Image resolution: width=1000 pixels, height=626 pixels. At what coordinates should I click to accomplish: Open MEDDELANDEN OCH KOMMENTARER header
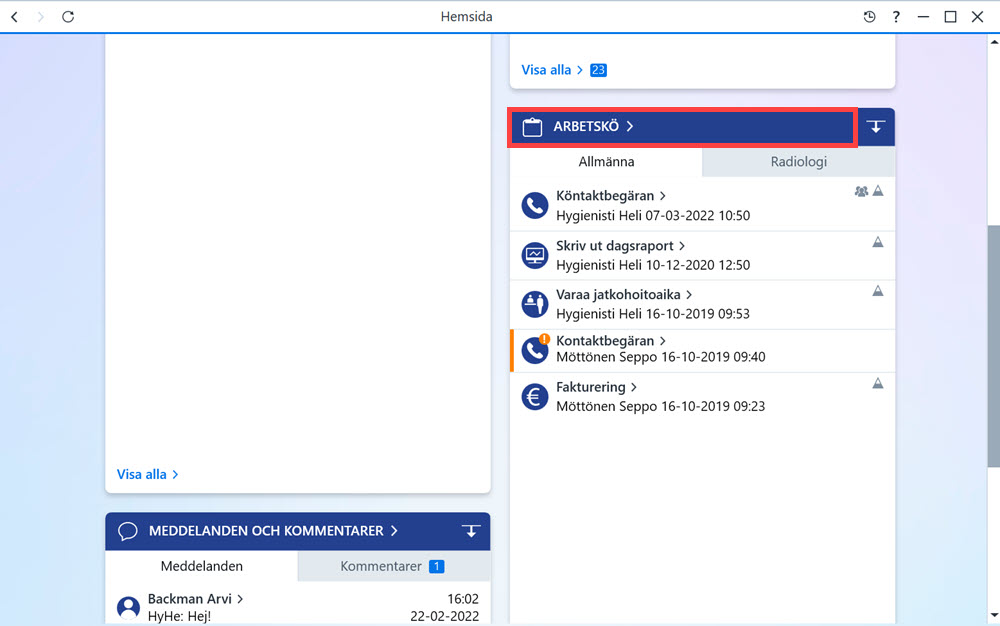(273, 531)
